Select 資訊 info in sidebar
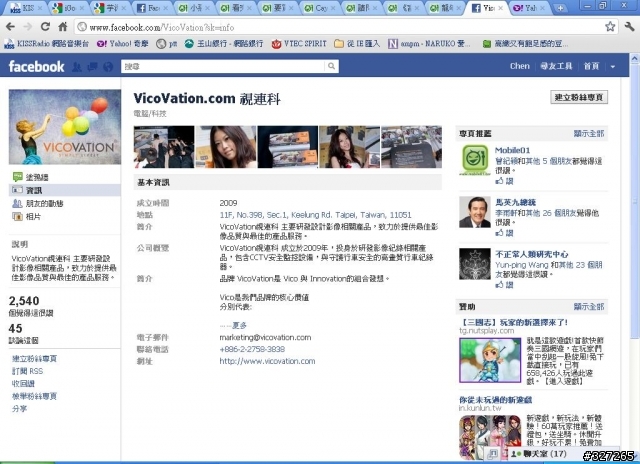Viewport: 640px width, 464px height. click(64, 190)
